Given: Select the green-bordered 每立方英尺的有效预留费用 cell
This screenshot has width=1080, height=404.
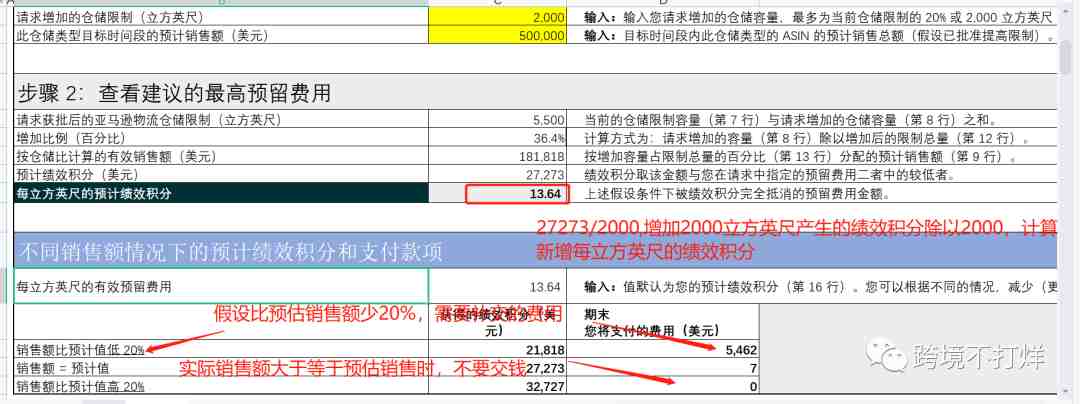Looking at the screenshot, I should pos(221,286).
